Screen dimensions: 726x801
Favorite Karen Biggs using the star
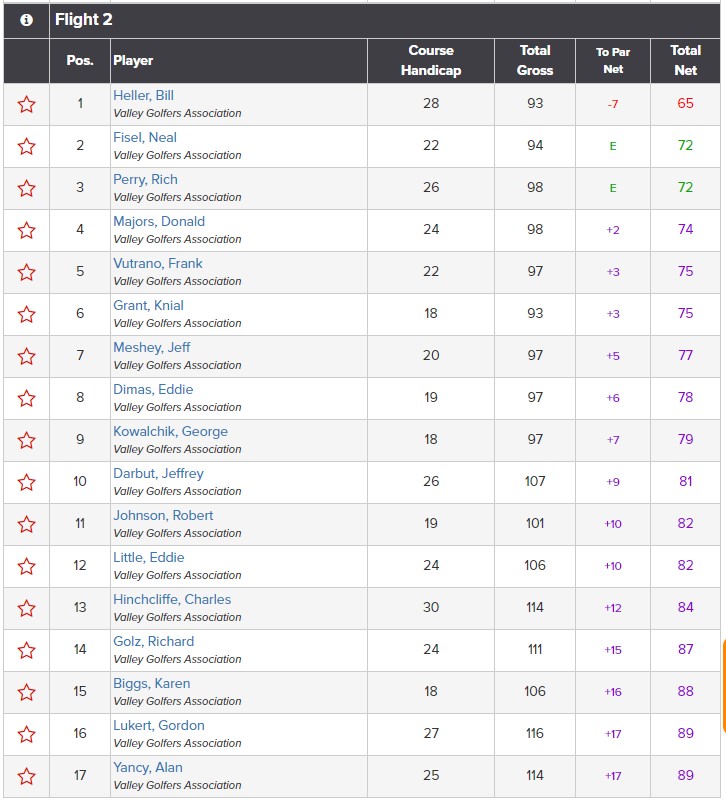[27, 692]
